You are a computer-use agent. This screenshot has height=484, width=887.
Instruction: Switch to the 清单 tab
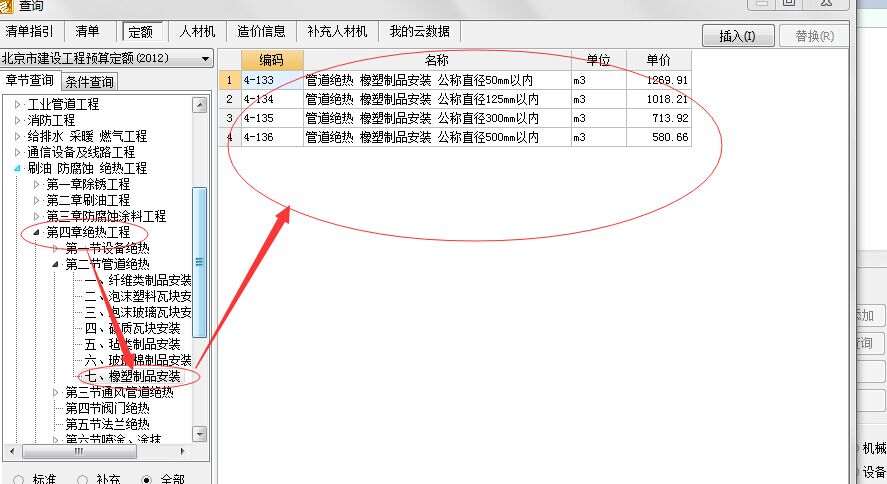point(87,31)
